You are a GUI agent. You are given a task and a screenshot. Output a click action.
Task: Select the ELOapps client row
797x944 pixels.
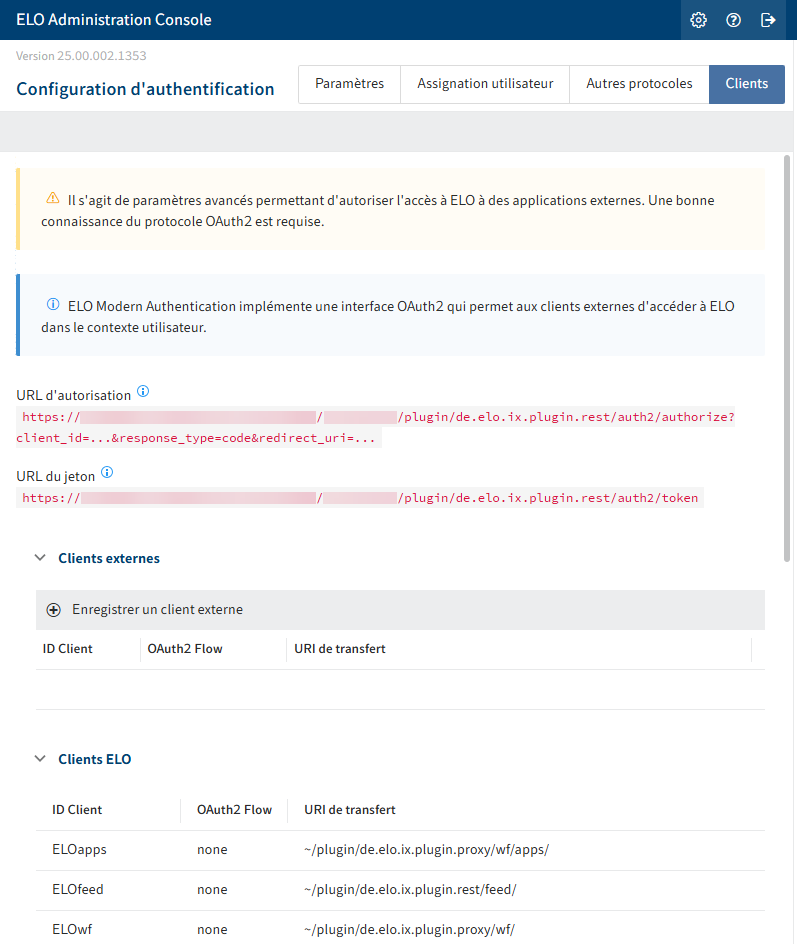[x=400, y=850]
